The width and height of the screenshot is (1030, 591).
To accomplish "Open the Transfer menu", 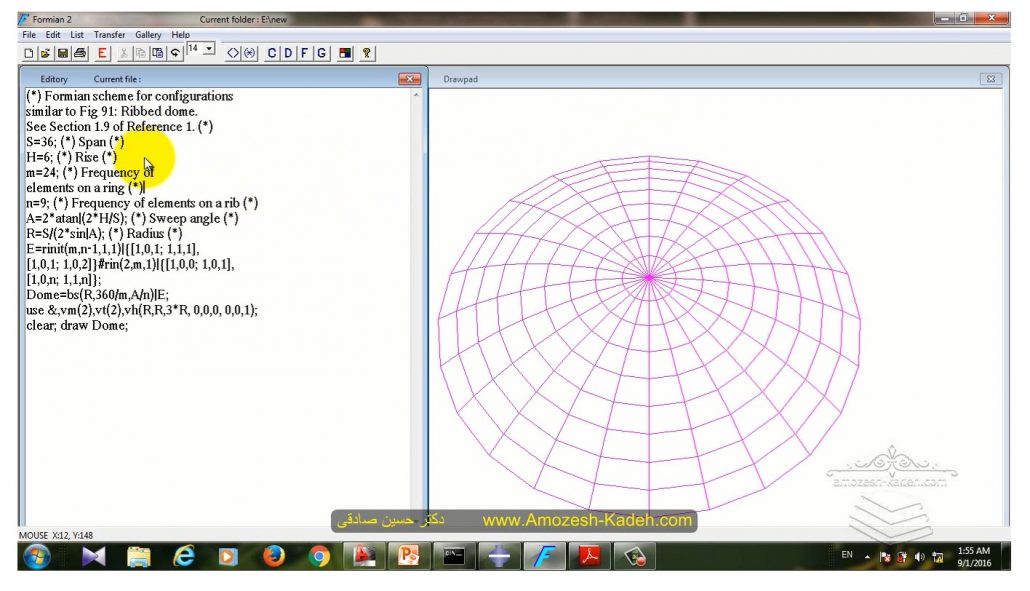I will click(x=109, y=35).
